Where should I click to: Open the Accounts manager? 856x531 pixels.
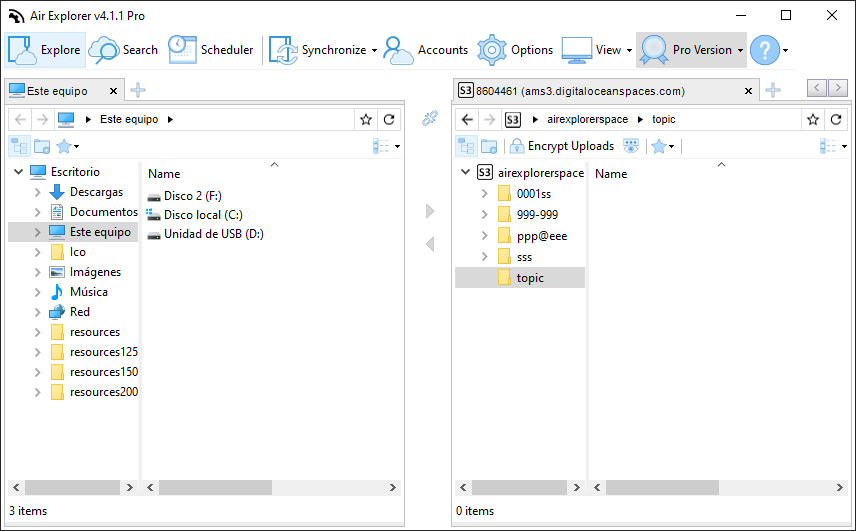(x=426, y=50)
